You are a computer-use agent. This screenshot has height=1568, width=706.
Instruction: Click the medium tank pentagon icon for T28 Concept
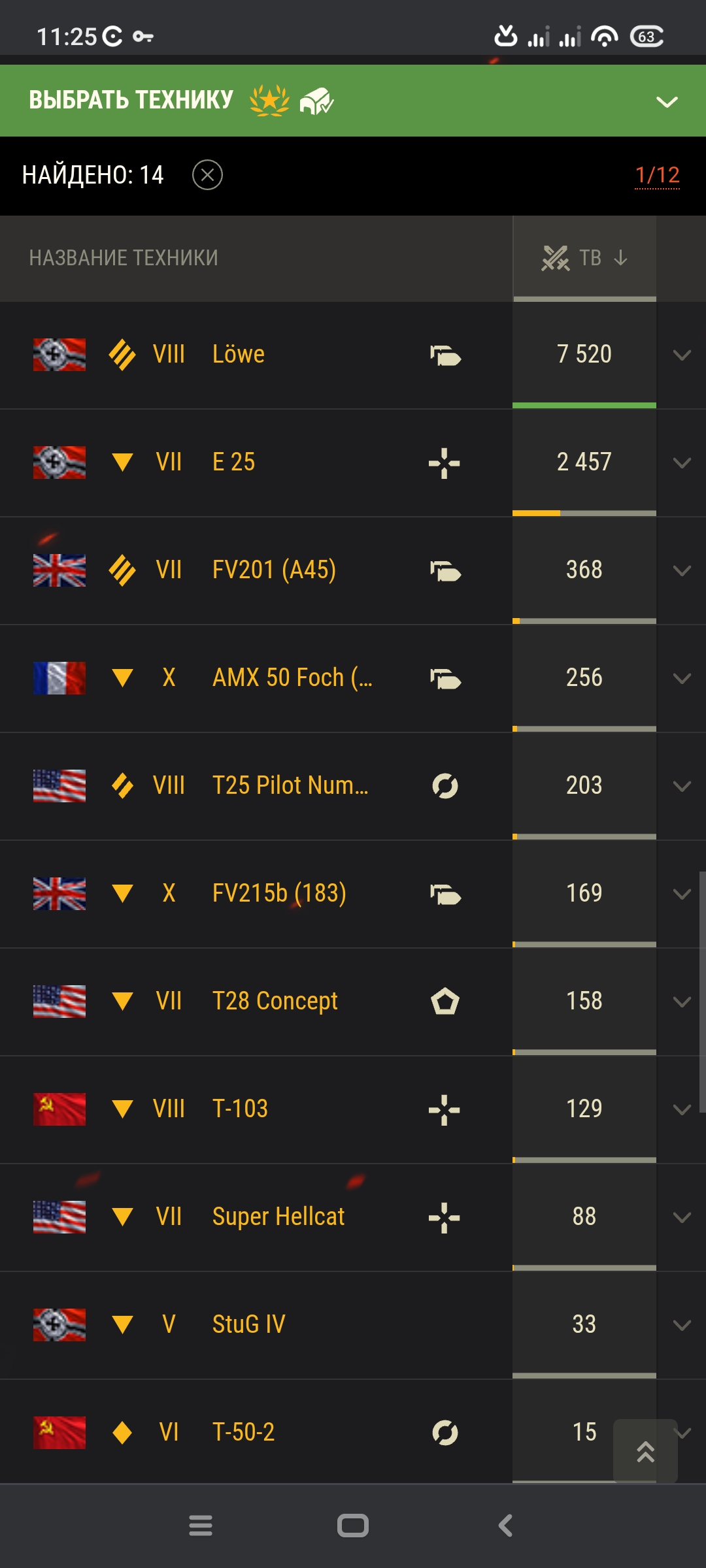[445, 1002]
